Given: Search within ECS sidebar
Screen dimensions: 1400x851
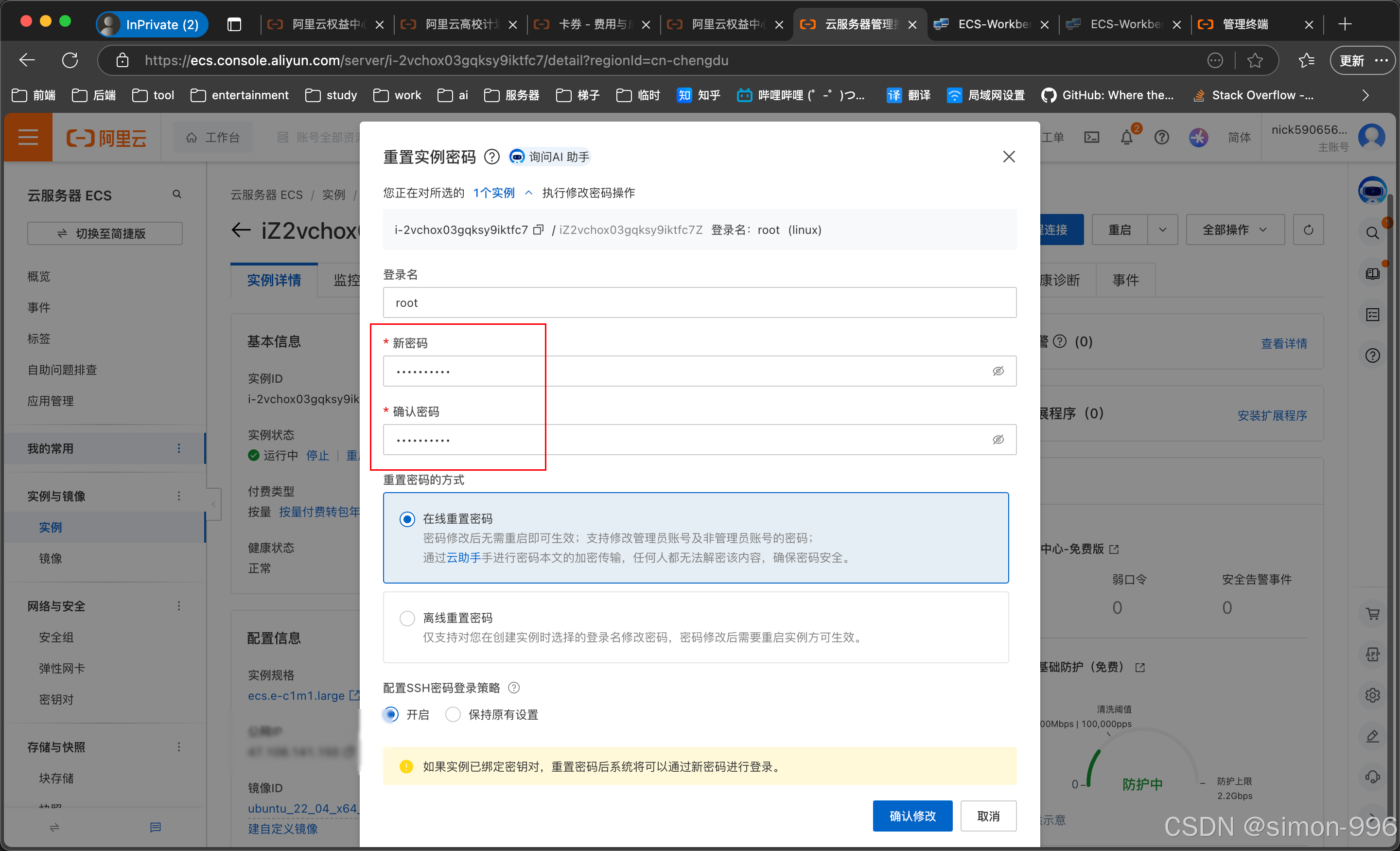Looking at the screenshot, I should (177, 195).
